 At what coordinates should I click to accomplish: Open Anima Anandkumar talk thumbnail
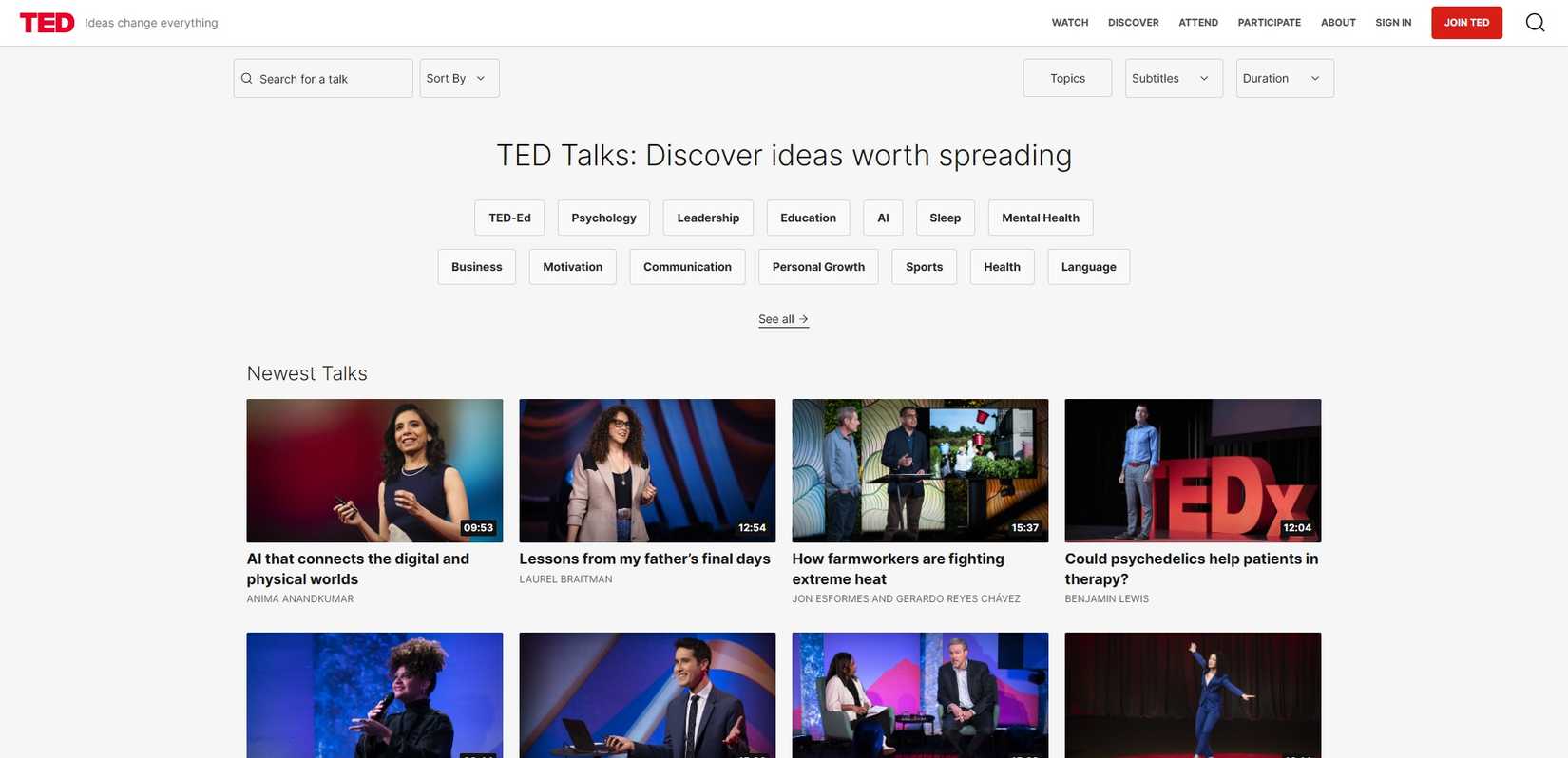(x=374, y=471)
